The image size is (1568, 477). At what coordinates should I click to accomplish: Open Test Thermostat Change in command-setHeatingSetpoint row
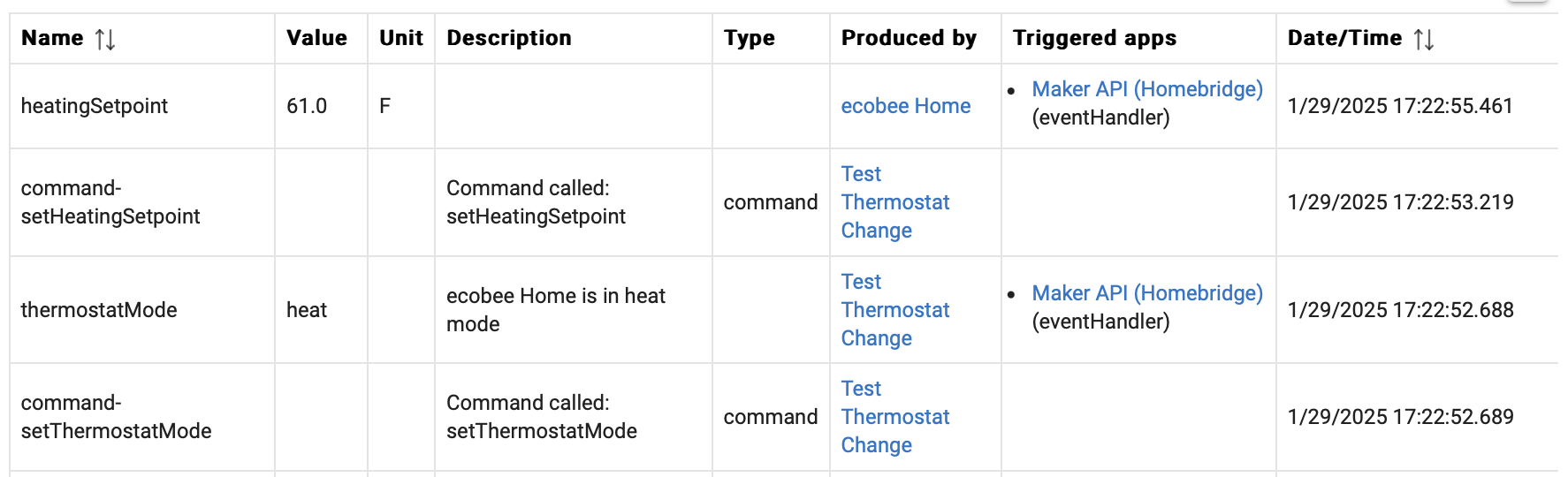tap(894, 202)
